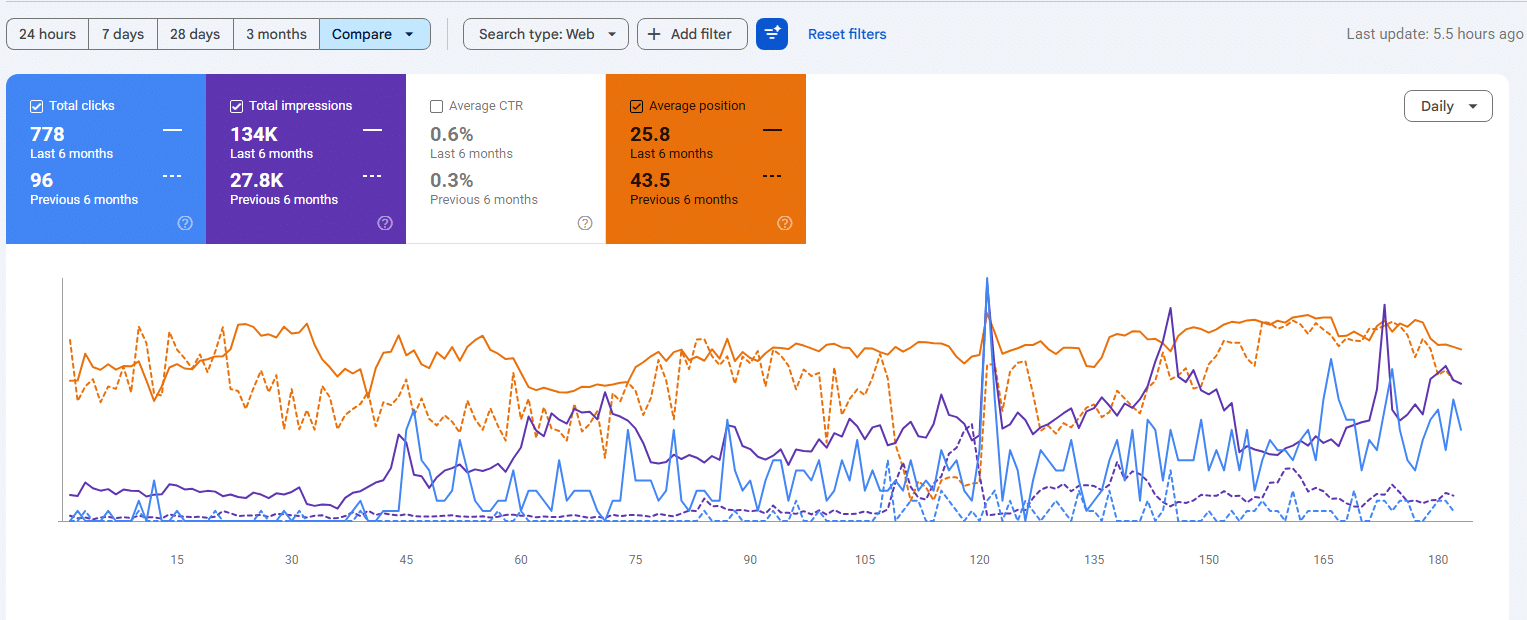Click the plus icon in Add filter
The image size is (1527, 620).
coord(654,34)
